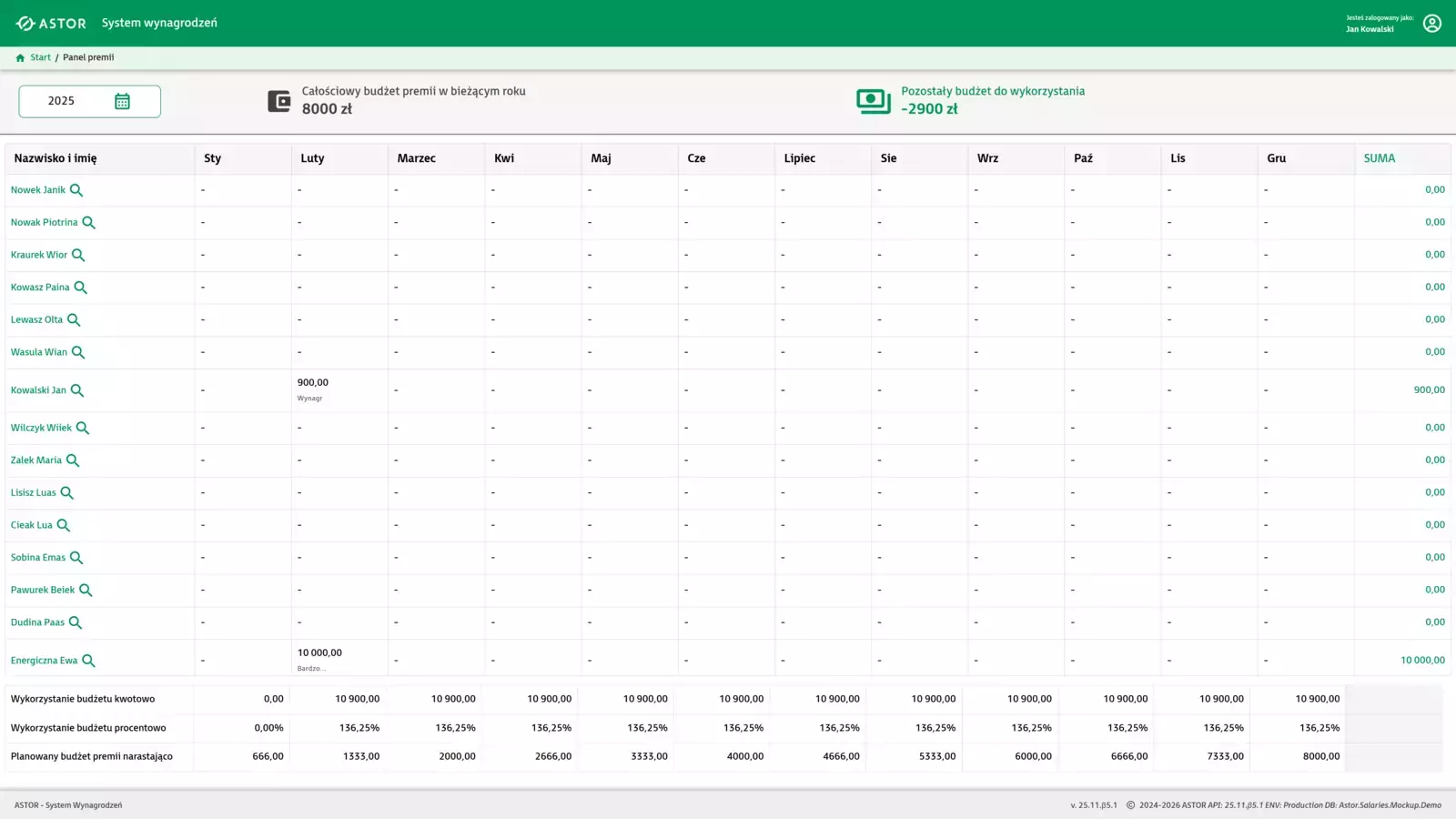Click search icon next to Zalek Maria
This screenshot has width=1456, height=819.
(73, 460)
